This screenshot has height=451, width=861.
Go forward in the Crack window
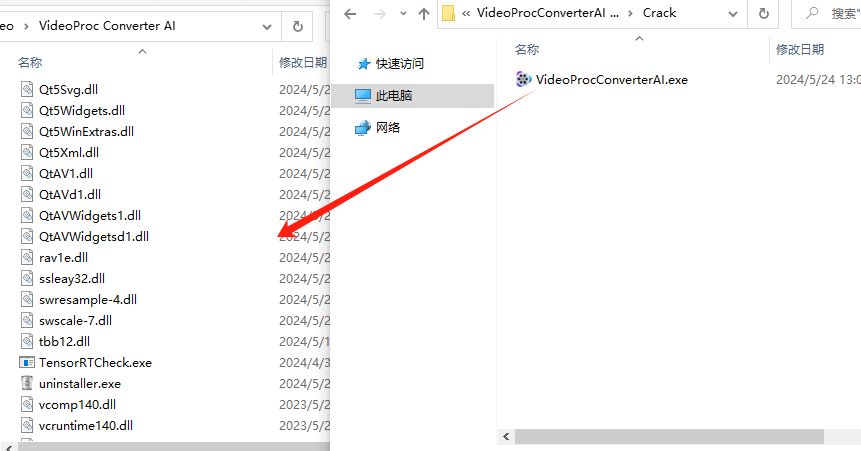point(379,14)
